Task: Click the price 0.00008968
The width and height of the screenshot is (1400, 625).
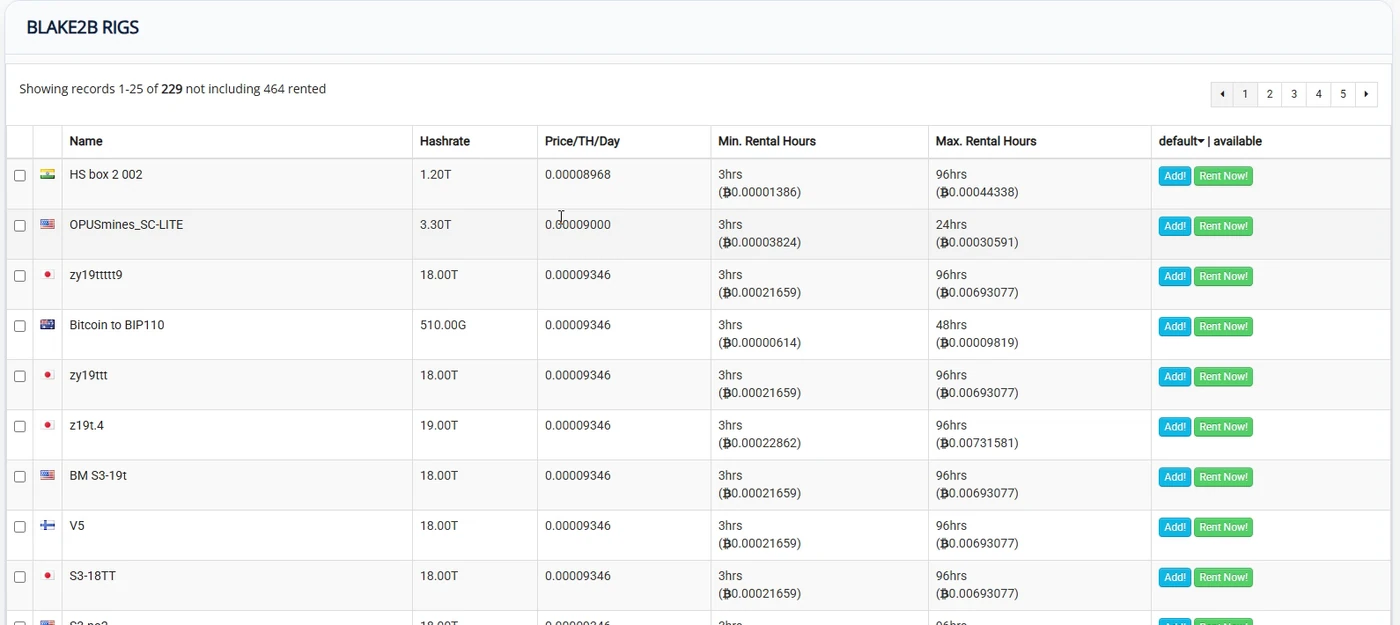Action: click(578, 174)
